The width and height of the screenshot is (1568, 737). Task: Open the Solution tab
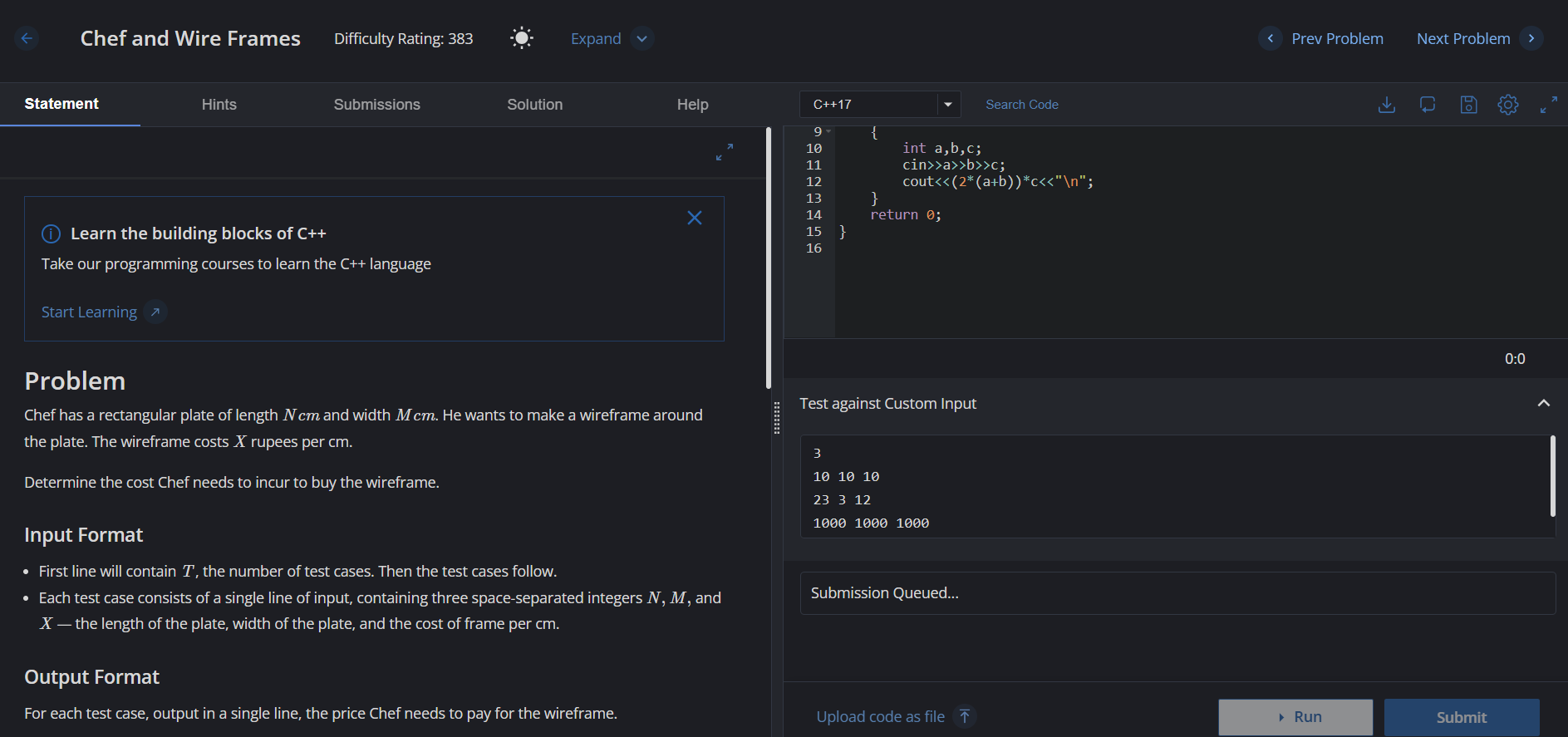535,105
